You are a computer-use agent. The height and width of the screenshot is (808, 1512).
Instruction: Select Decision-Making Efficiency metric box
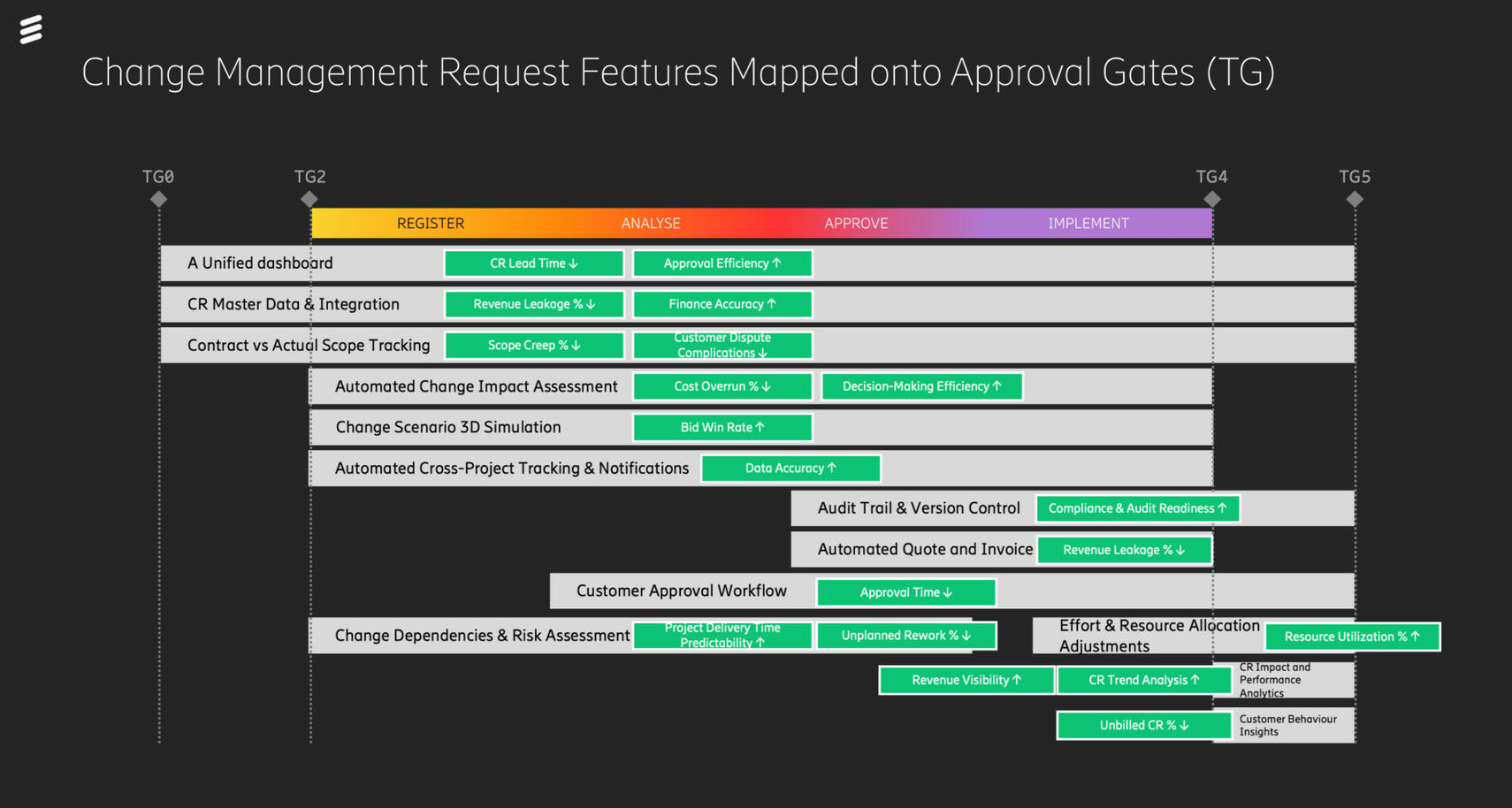coord(922,386)
